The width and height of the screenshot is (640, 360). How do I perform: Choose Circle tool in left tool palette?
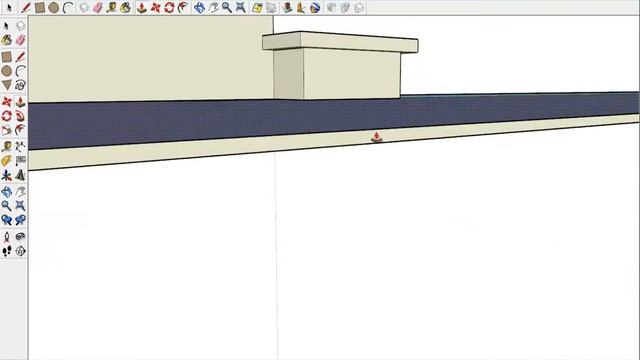(6, 71)
